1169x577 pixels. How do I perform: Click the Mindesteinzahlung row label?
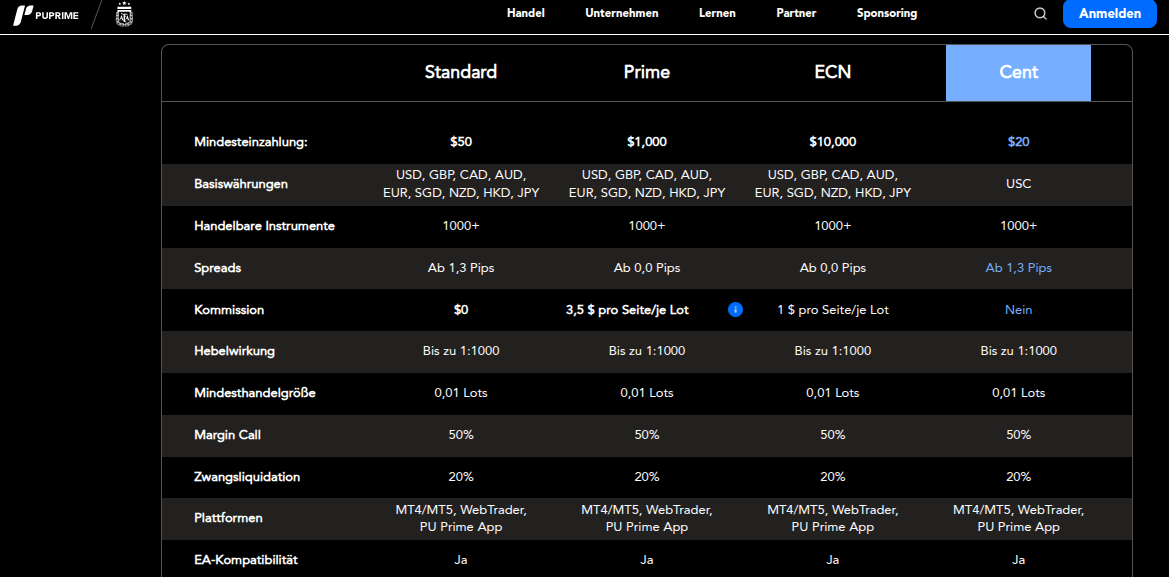[x=251, y=142]
